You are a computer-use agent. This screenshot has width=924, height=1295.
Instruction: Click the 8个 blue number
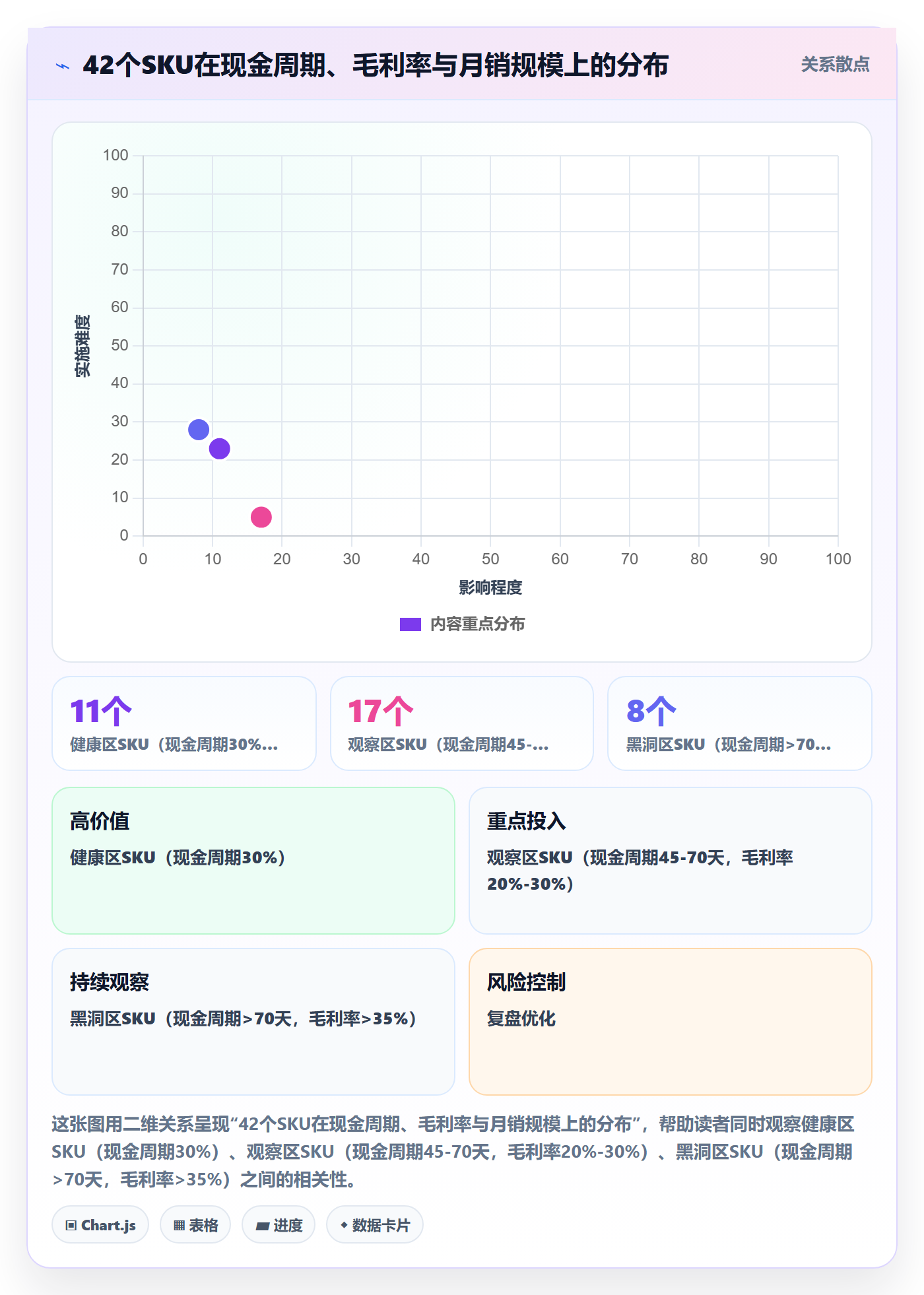click(x=651, y=711)
